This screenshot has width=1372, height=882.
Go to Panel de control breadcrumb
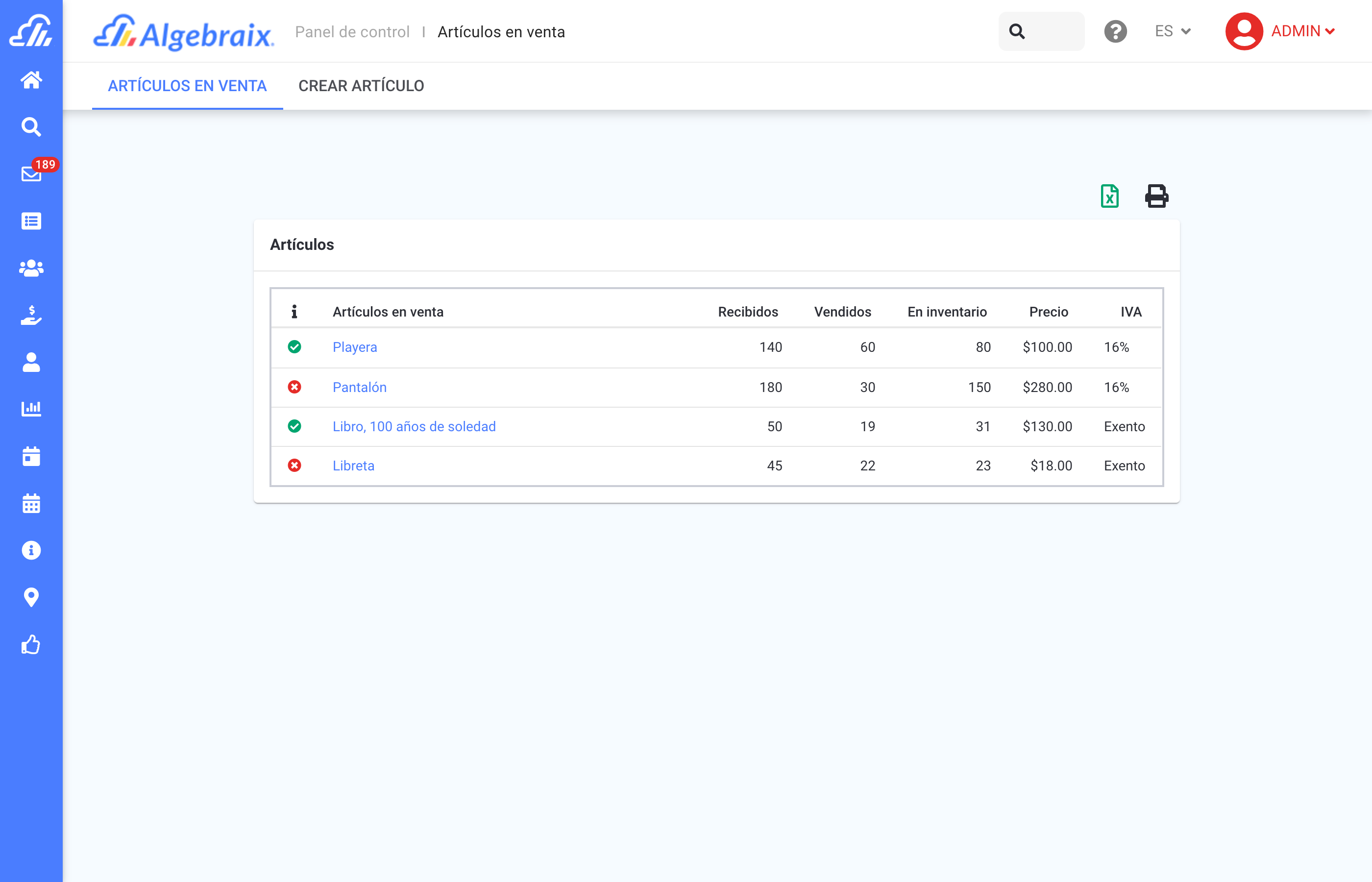pyautogui.click(x=352, y=32)
